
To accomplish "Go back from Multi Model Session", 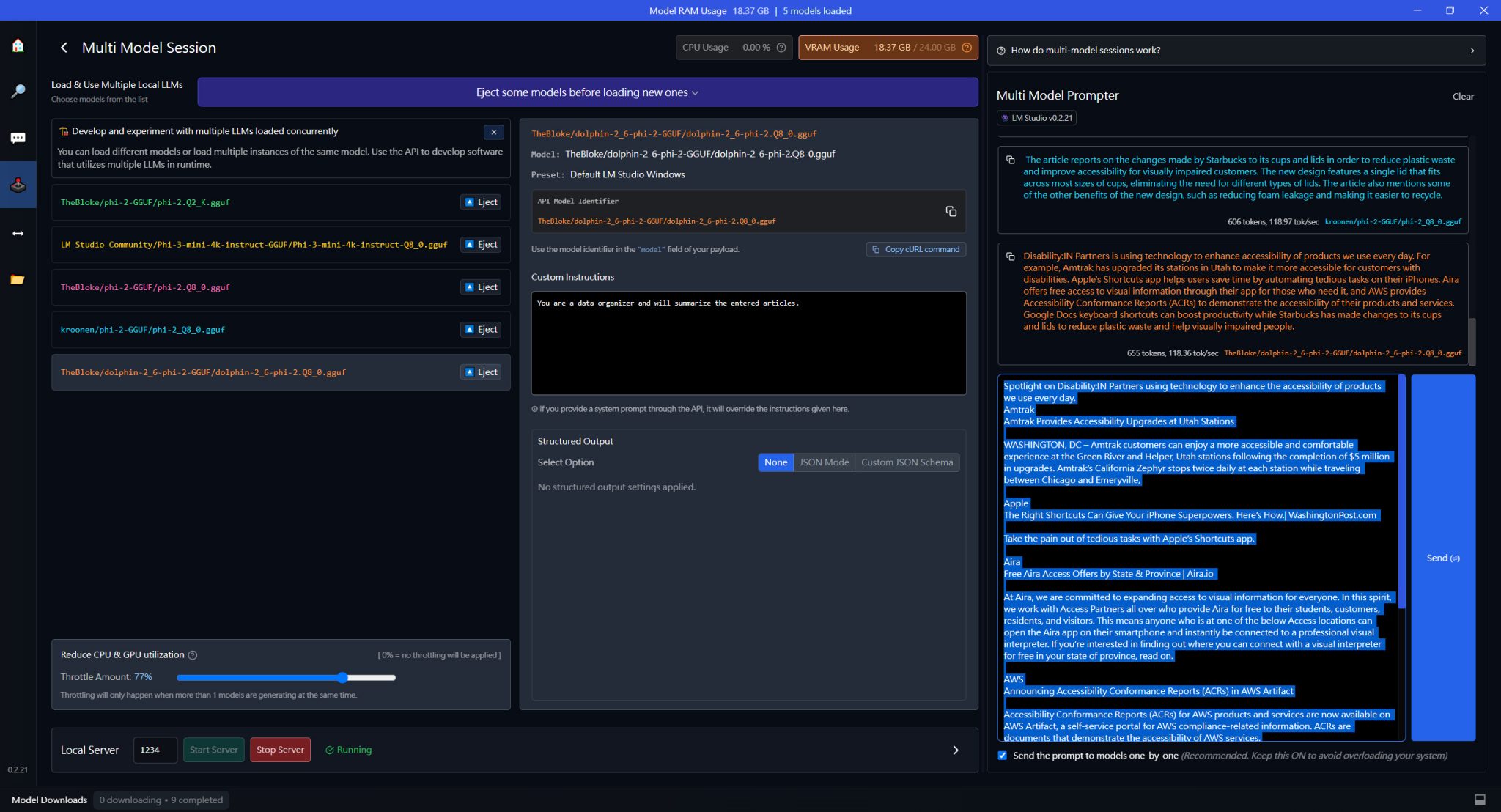I will [64, 48].
